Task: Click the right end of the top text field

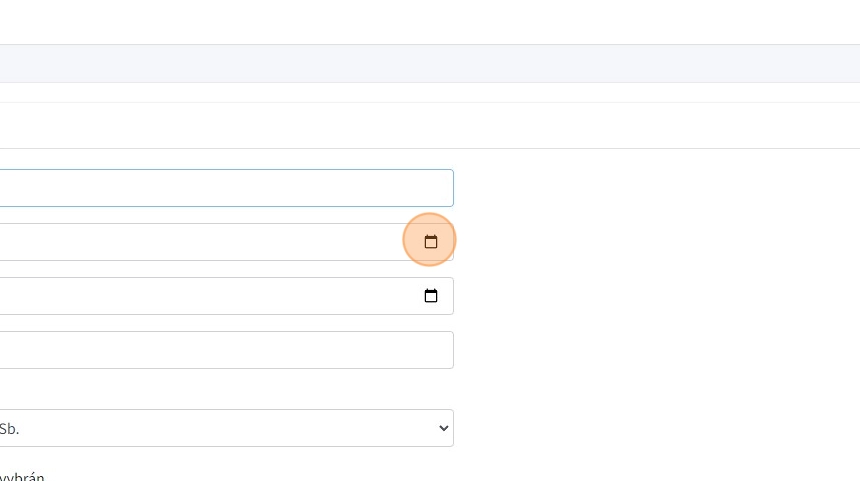Action: 440,188
